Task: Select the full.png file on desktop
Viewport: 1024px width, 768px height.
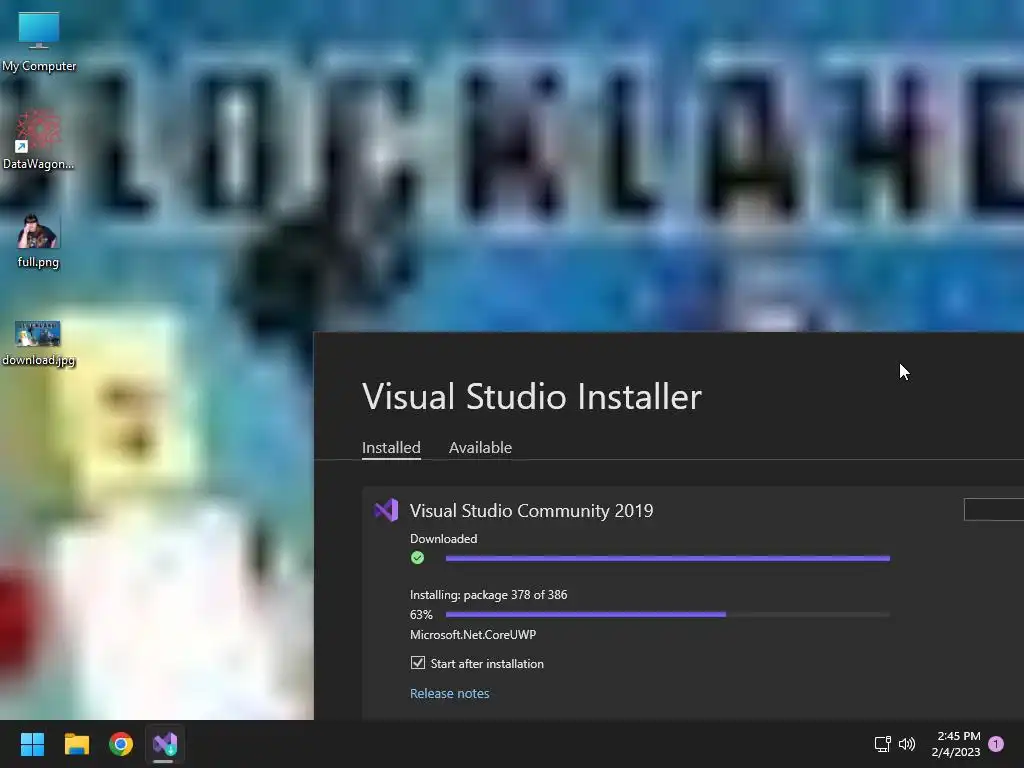Action: pyautogui.click(x=38, y=240)
